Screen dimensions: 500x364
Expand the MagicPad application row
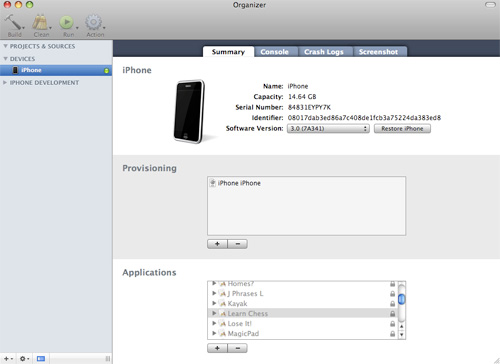(x=214, y=333)
